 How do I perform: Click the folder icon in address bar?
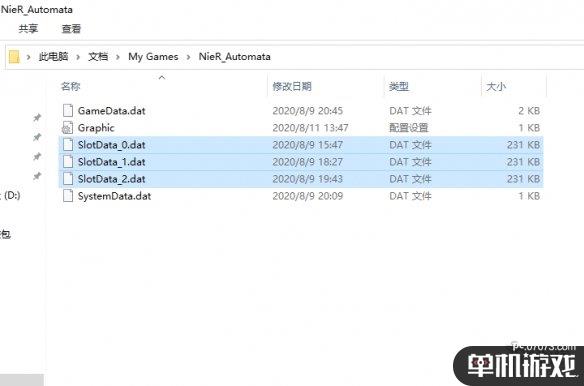point(14,57)
